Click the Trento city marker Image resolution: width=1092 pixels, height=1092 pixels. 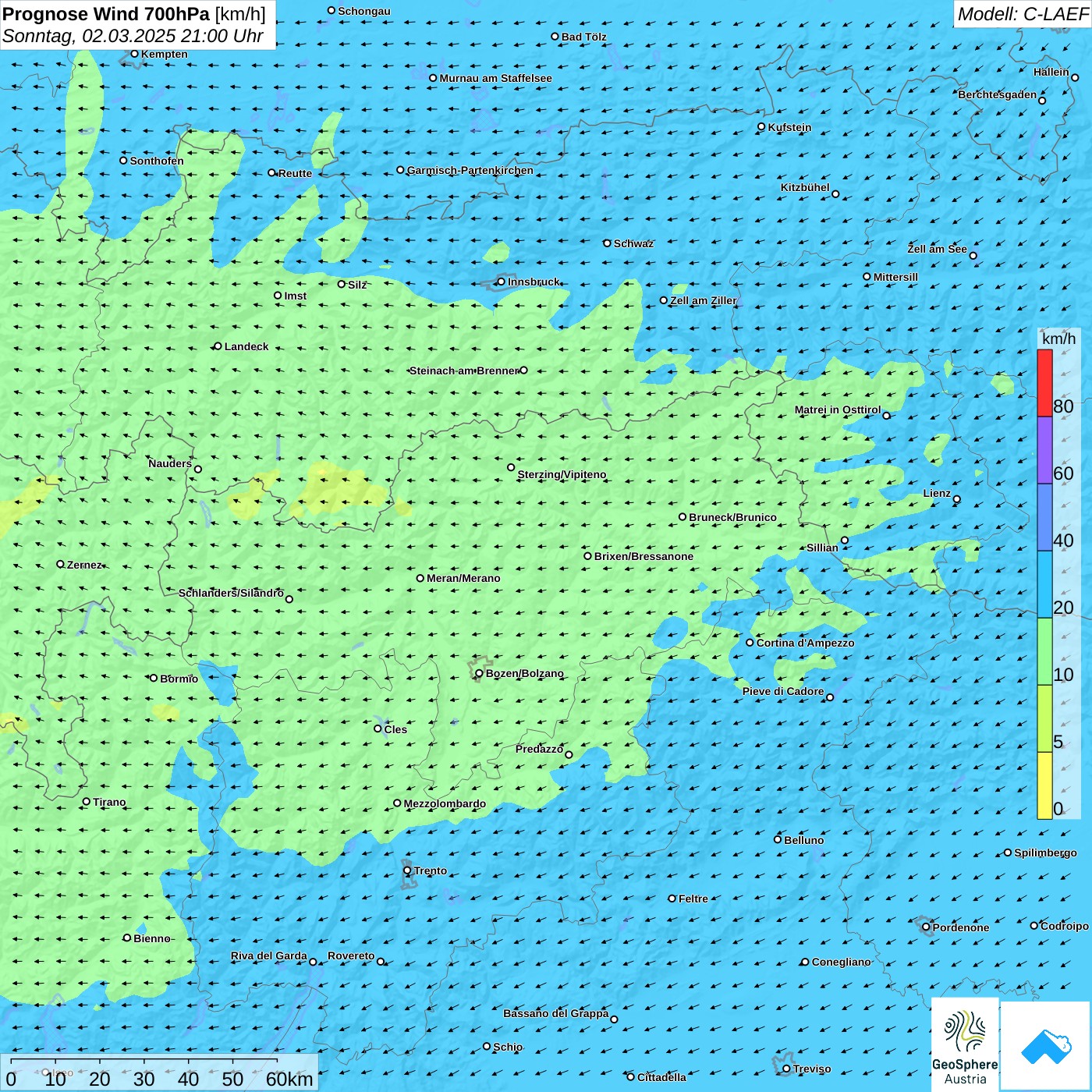407,870
